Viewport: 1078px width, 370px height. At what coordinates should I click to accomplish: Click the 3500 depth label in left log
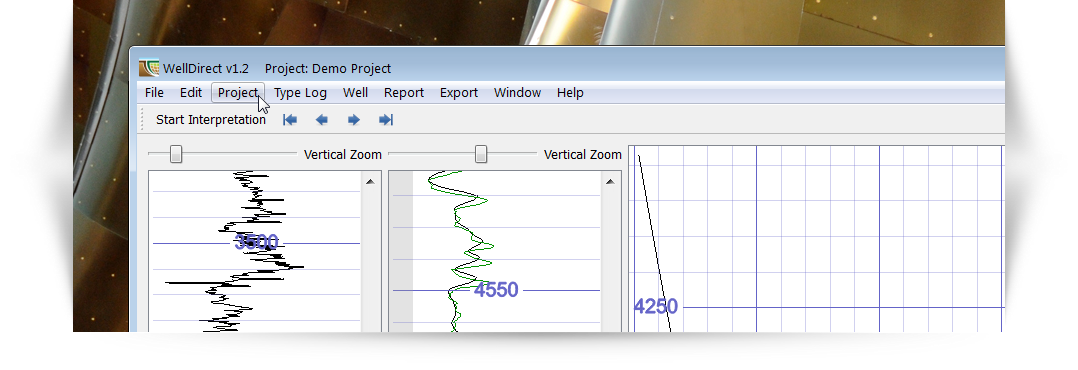[x=256, y=242]
